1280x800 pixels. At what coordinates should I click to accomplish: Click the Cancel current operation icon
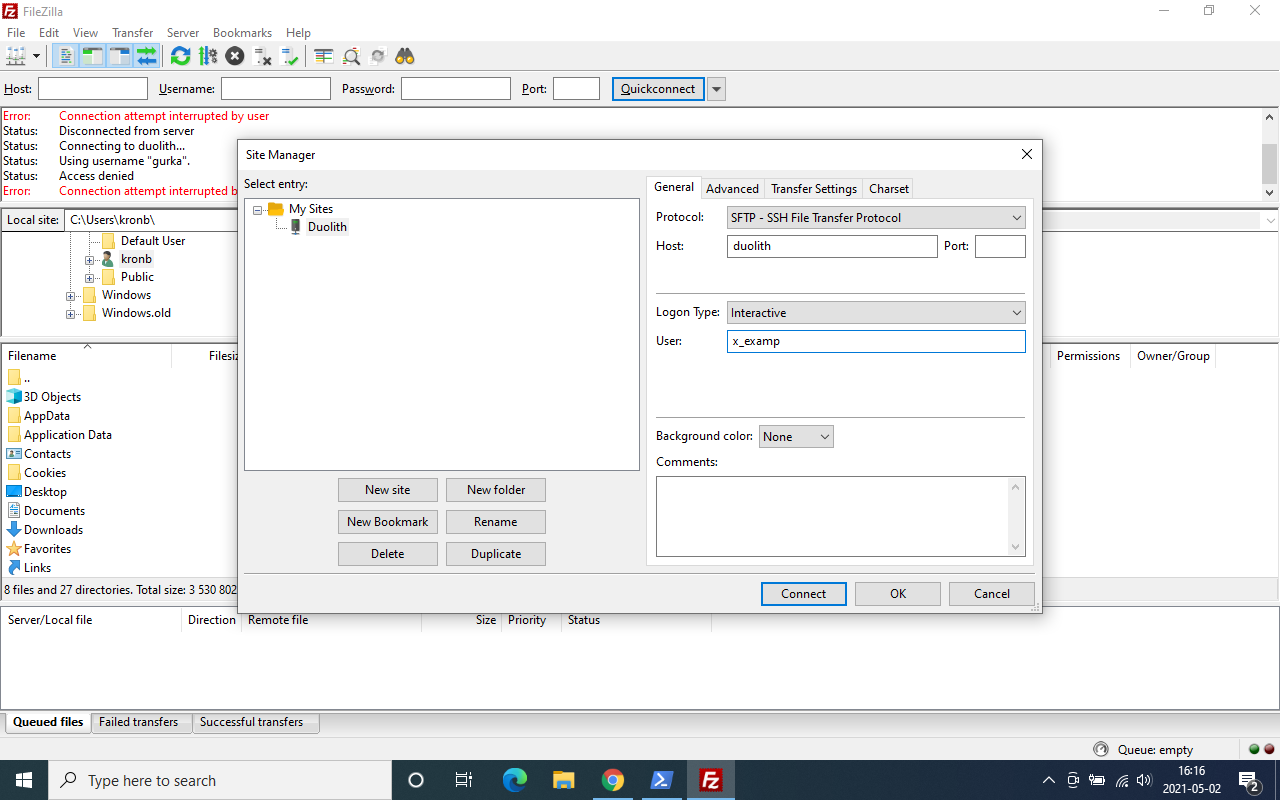(x=235, y=56)
